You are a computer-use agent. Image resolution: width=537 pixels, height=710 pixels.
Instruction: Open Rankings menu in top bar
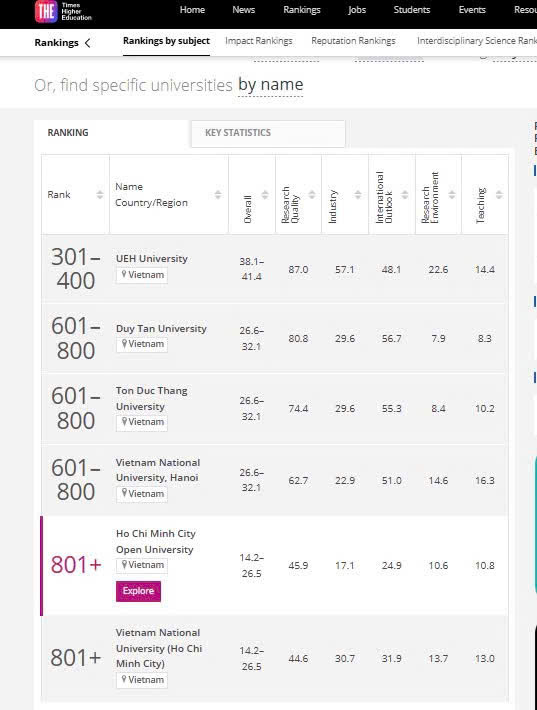click(302, 10)
